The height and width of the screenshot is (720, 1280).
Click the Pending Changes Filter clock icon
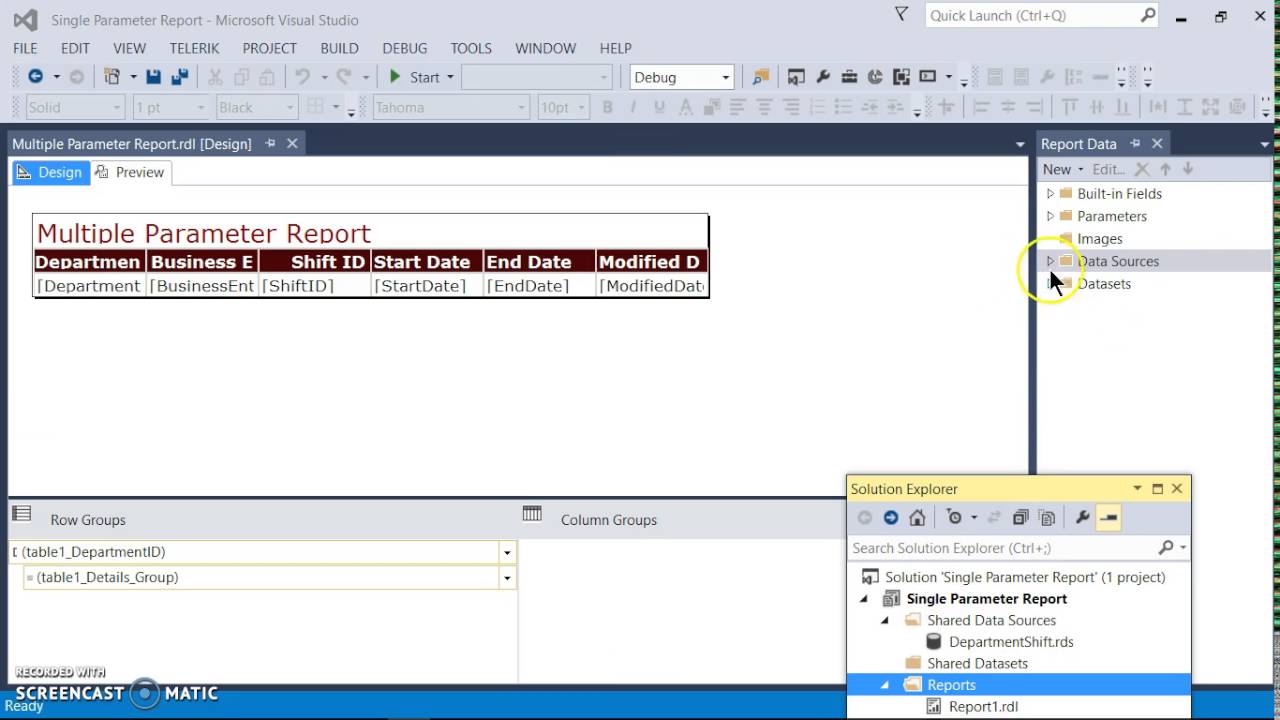(954, 518)
